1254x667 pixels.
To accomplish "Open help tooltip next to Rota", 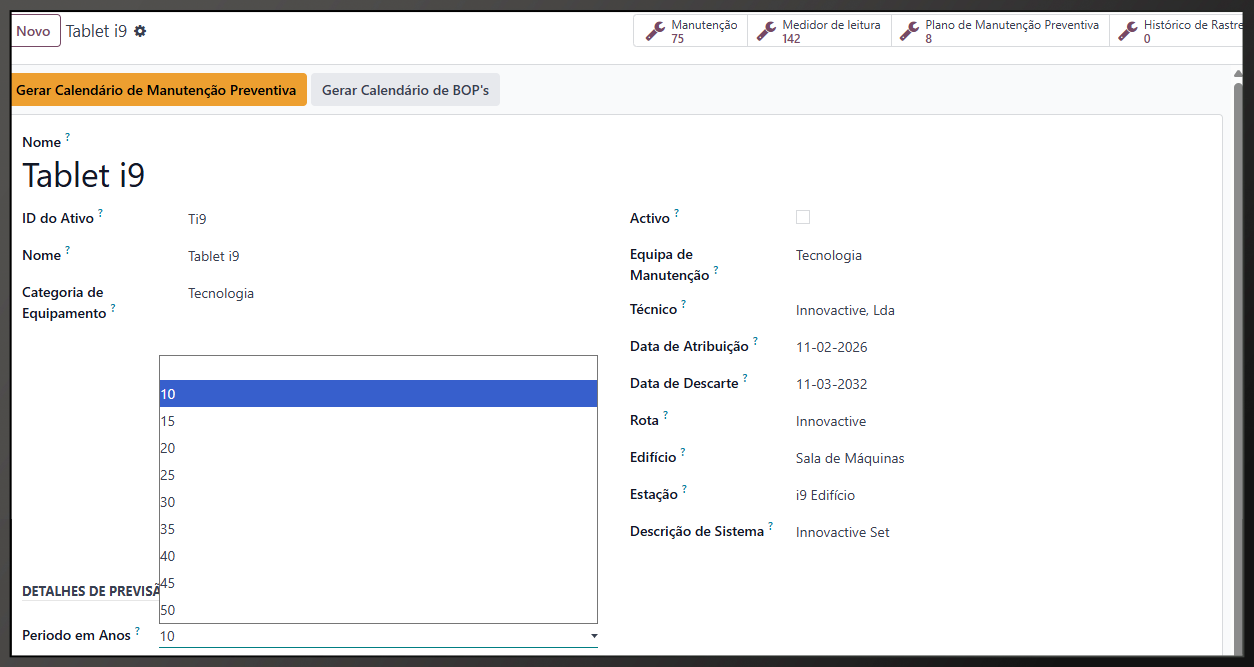I will click(x=665, y=415).
